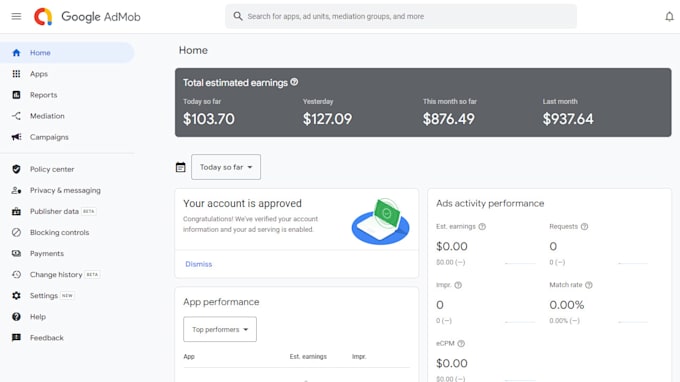Open Publisher data page
This screenshot has width=680, height=382.
(67, 212)
